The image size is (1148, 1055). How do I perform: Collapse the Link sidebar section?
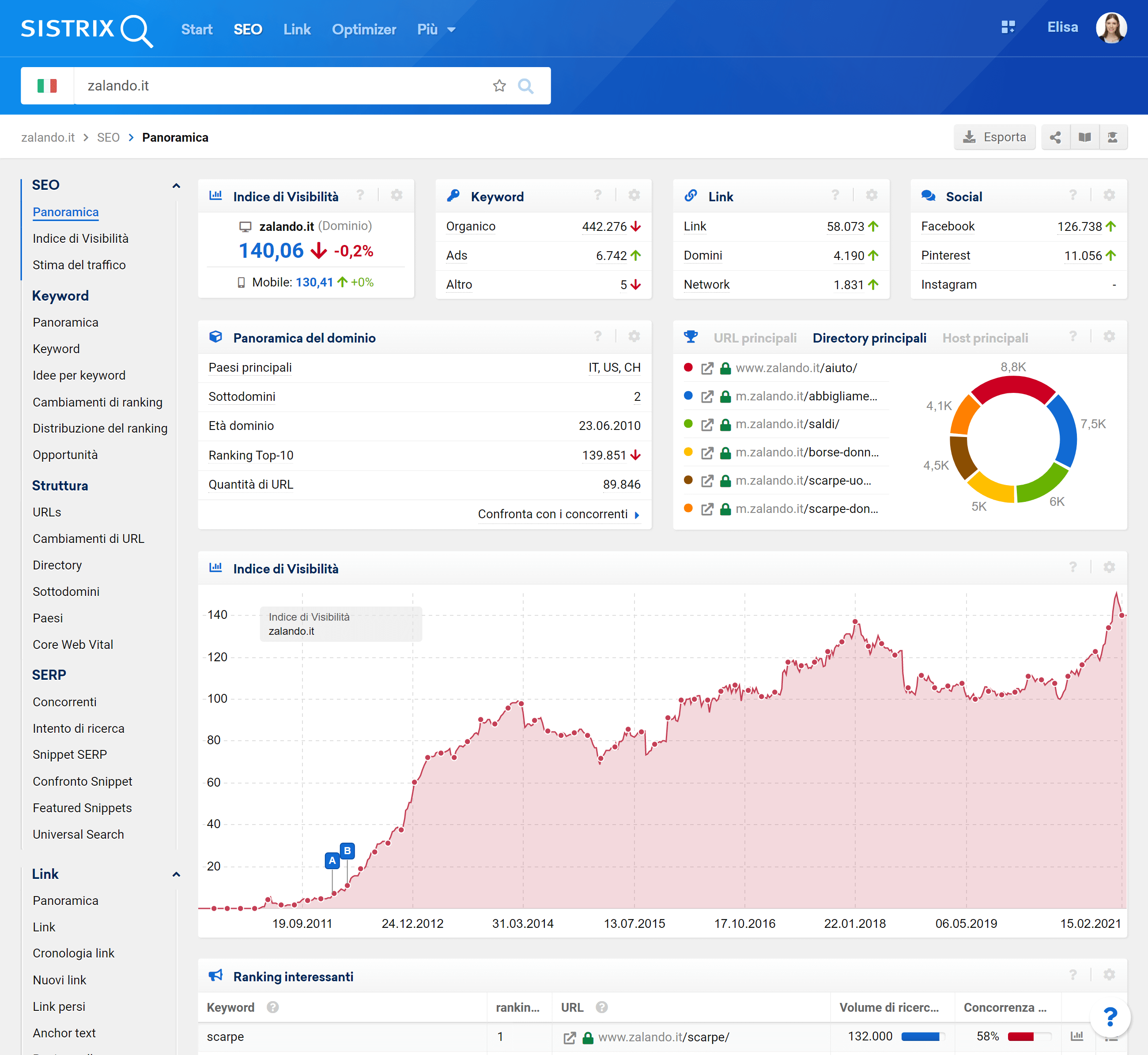coord(176,874)
